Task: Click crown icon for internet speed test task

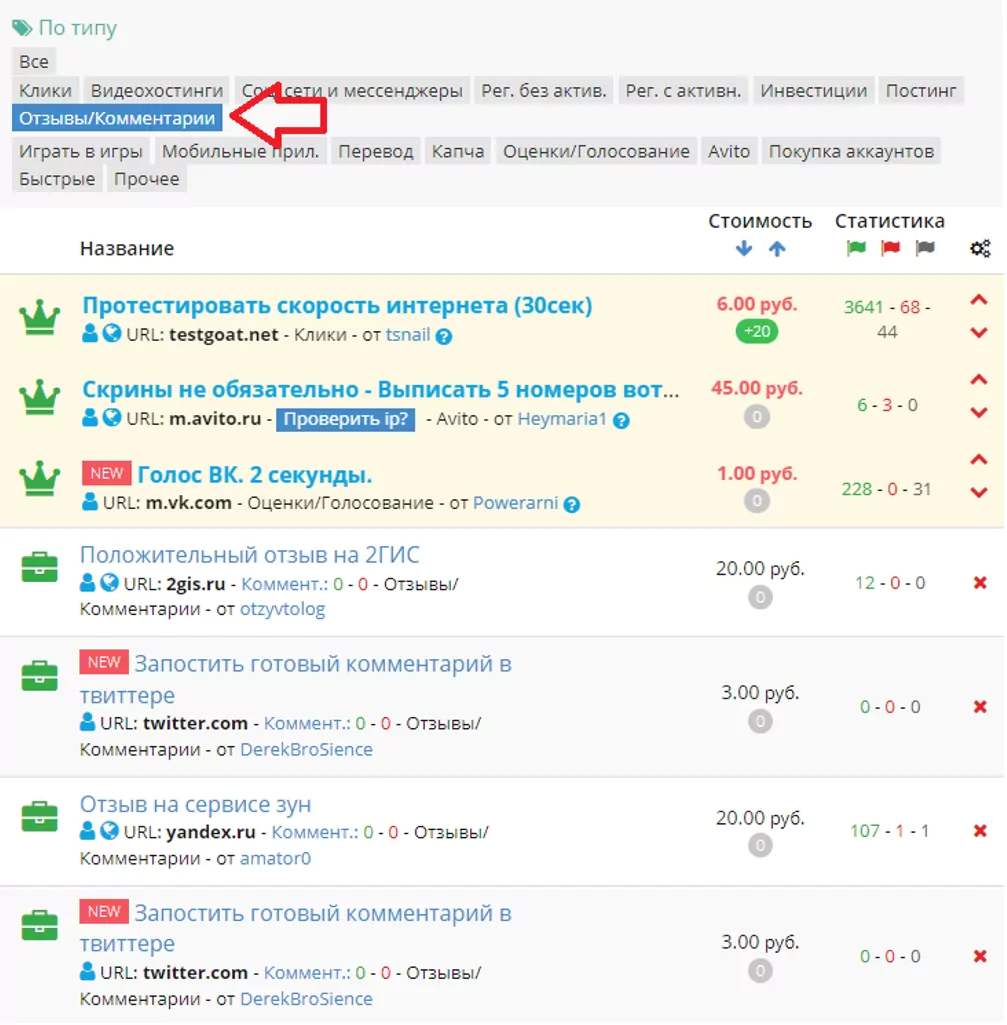Action: click(x=39, y=318)
